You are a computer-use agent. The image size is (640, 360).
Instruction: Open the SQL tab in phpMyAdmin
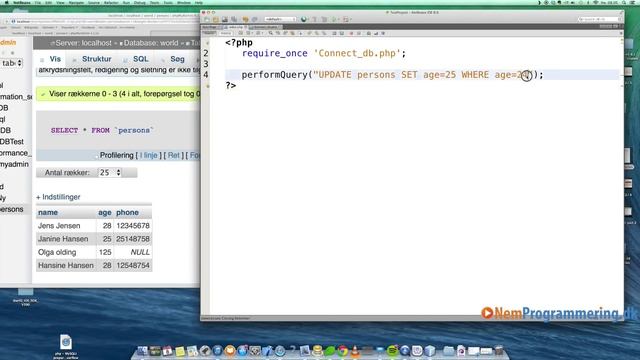(x=137, y=59)
